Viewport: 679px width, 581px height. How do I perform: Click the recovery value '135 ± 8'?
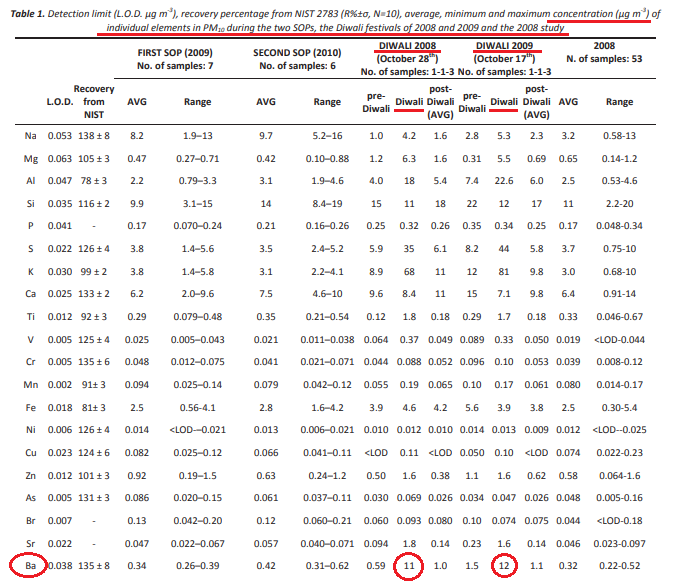(94, 566)
